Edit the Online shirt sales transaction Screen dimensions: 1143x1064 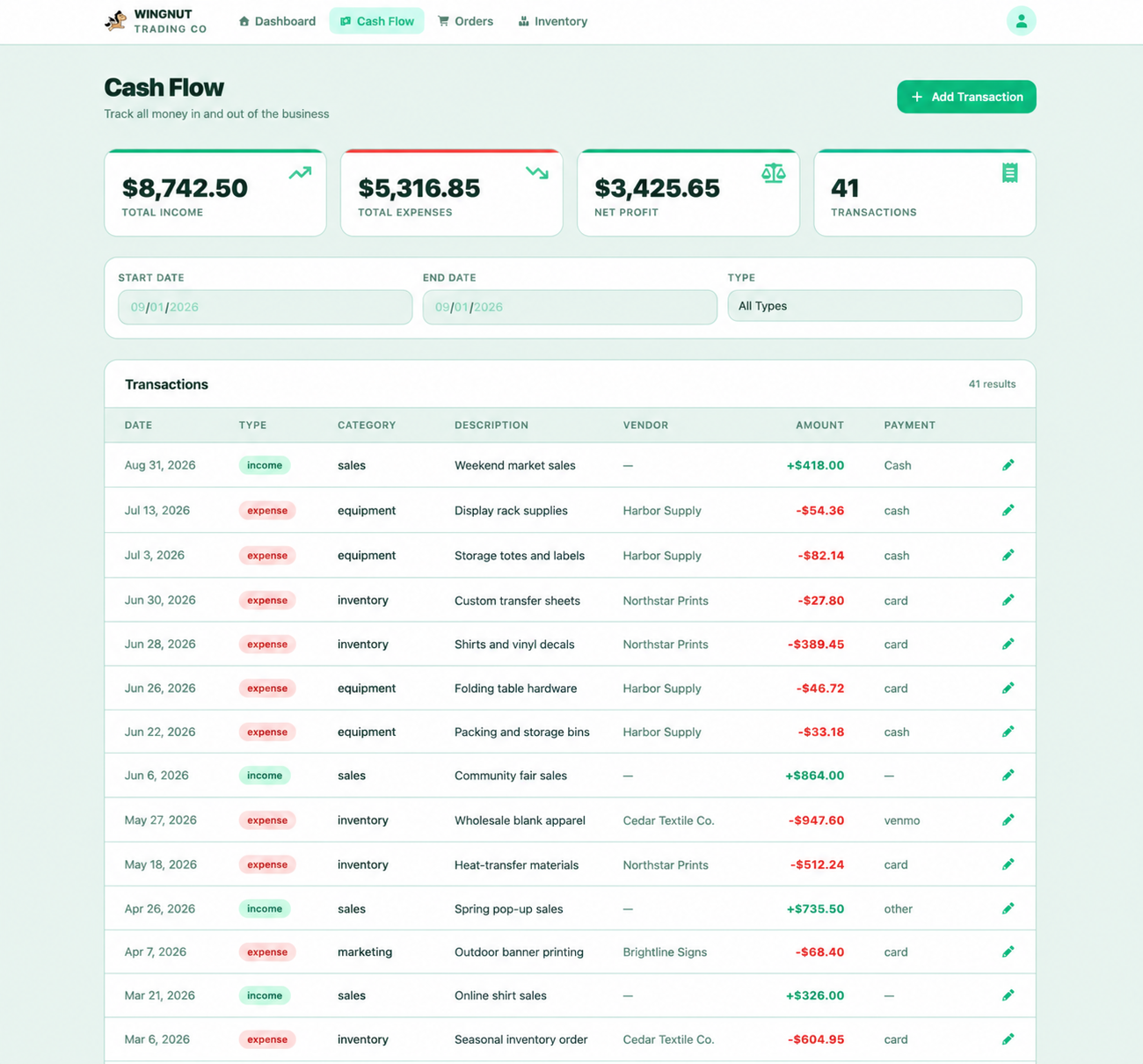tap(1008, 995)
